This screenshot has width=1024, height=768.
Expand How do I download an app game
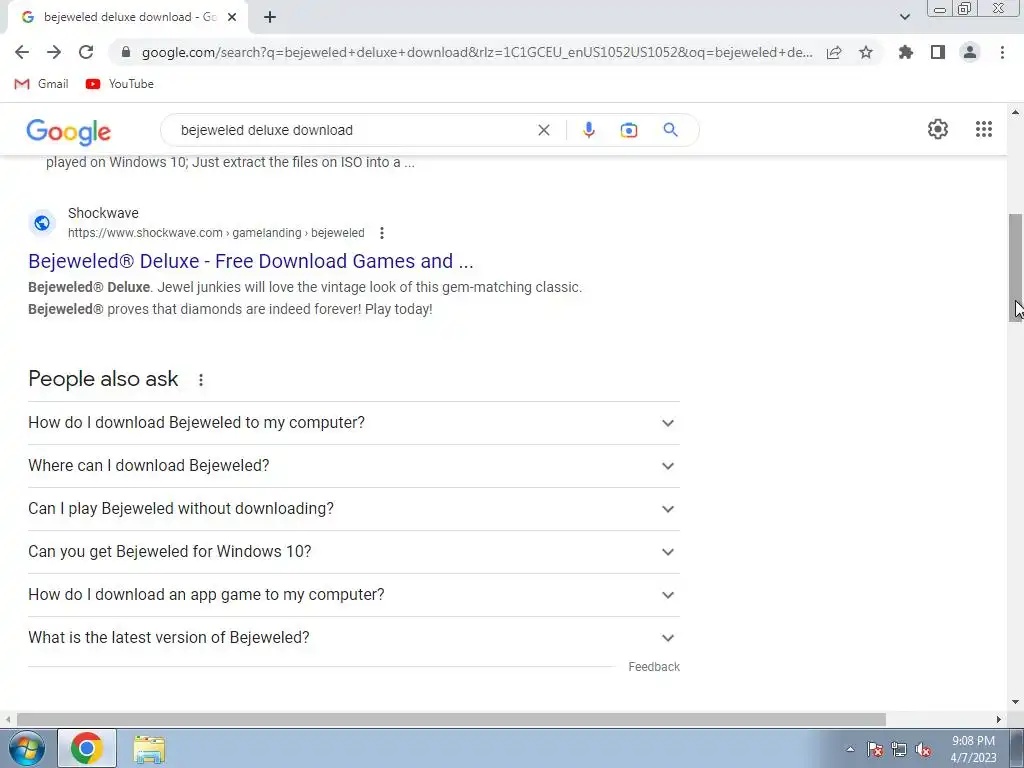tap(354, 596)
